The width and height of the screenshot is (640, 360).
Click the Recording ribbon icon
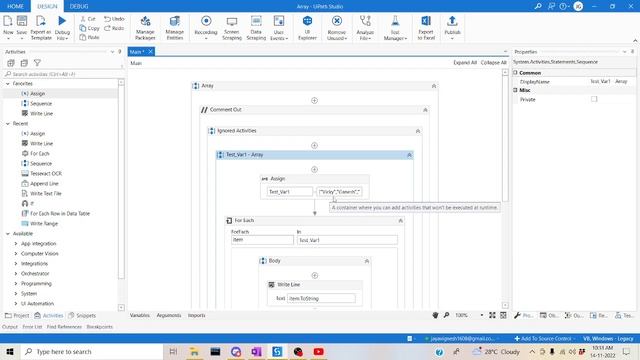tap(206, 21)
